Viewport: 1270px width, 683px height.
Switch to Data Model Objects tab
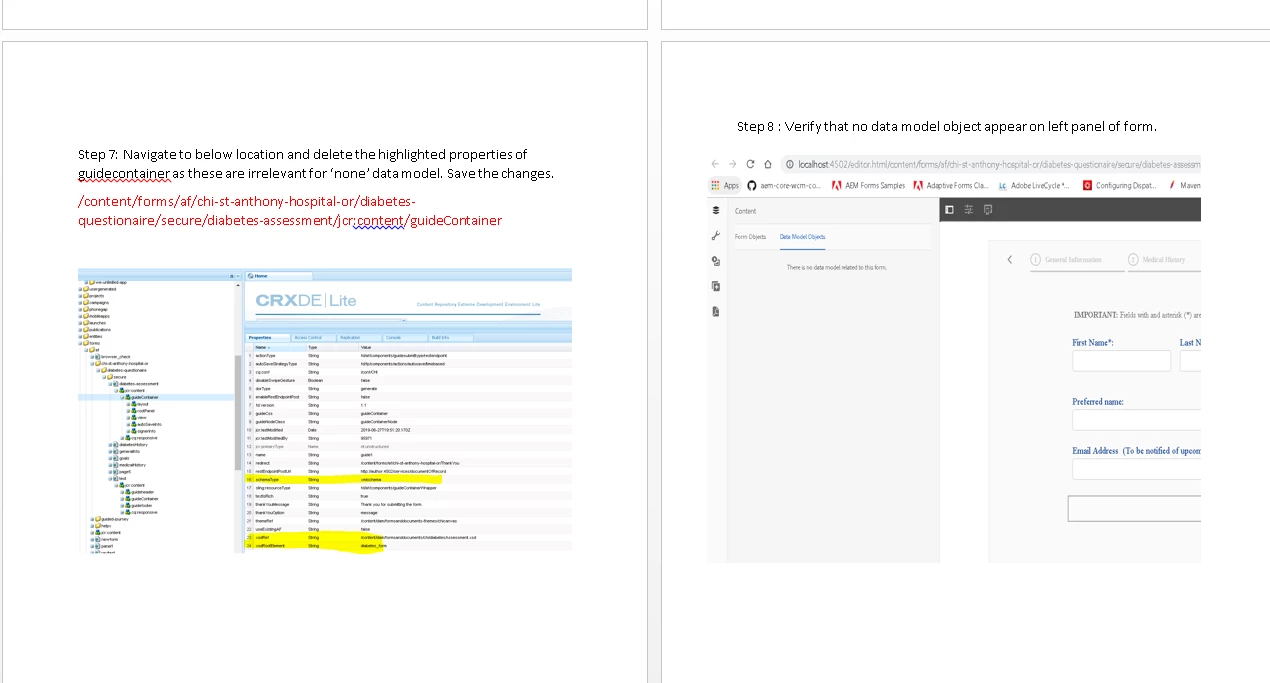point(803,237)
